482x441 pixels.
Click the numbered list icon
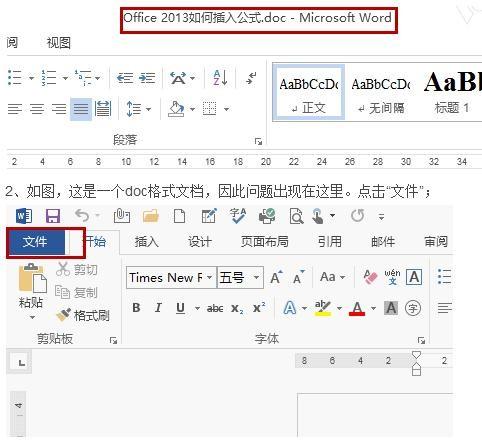[x=49, y=78]
